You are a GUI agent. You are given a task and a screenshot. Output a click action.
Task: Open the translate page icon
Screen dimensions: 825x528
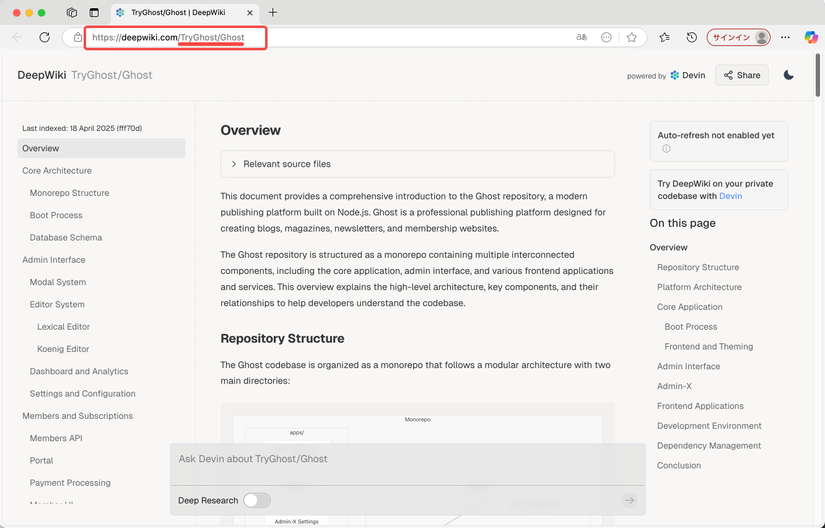pyautogui.click(x=581, y=37)
